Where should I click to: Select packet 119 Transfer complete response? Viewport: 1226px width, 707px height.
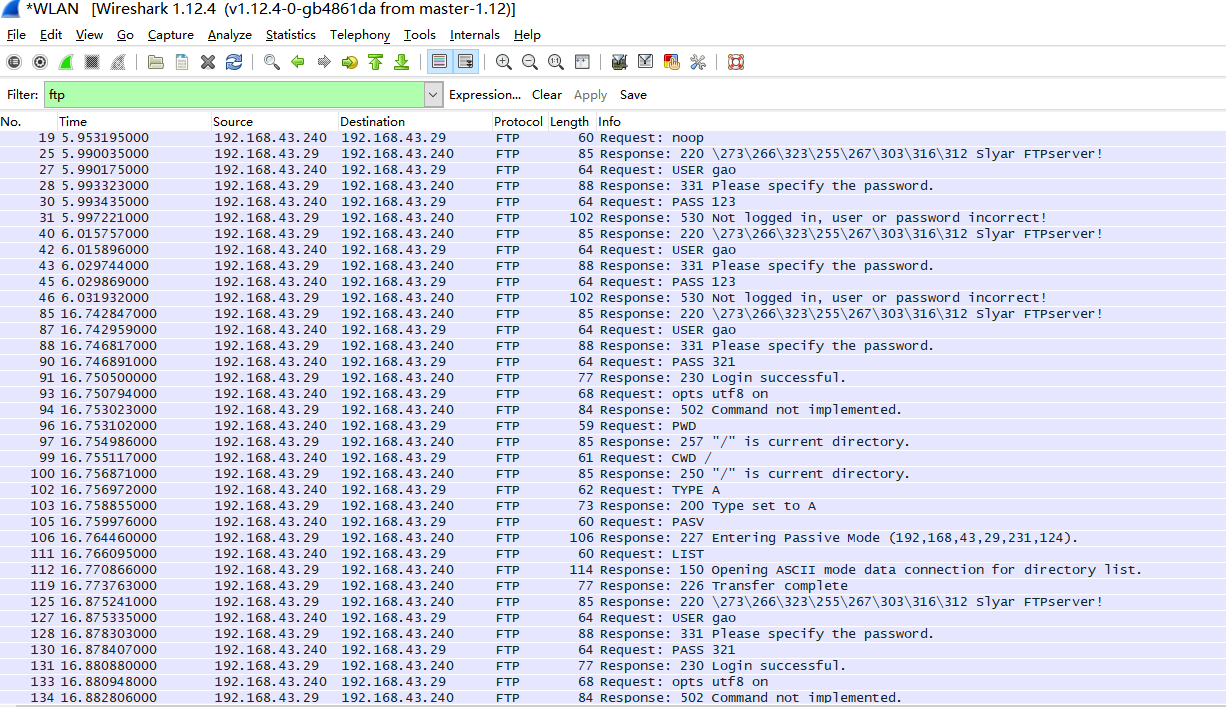tap(613, 586)
